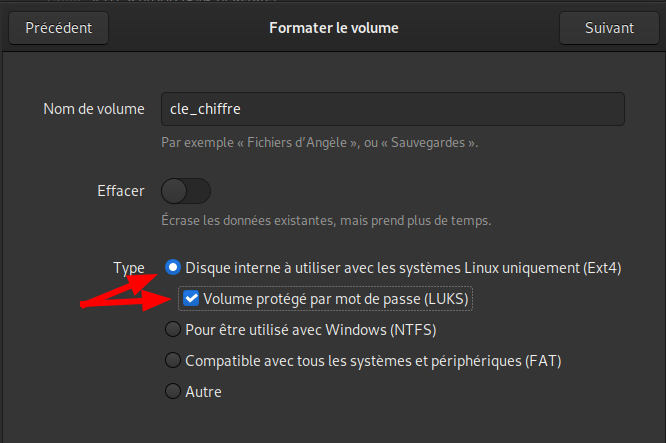Click the Type label text

[129, 268]
